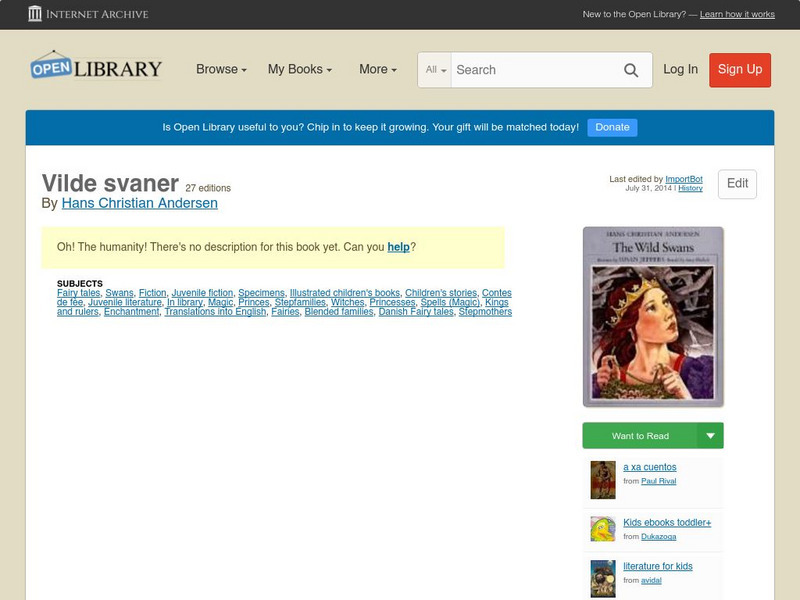
Task: Click the red Sign Up button
Action: (x=740, y=70)
